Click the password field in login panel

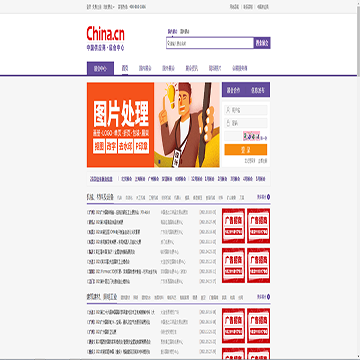click(246, 123)
